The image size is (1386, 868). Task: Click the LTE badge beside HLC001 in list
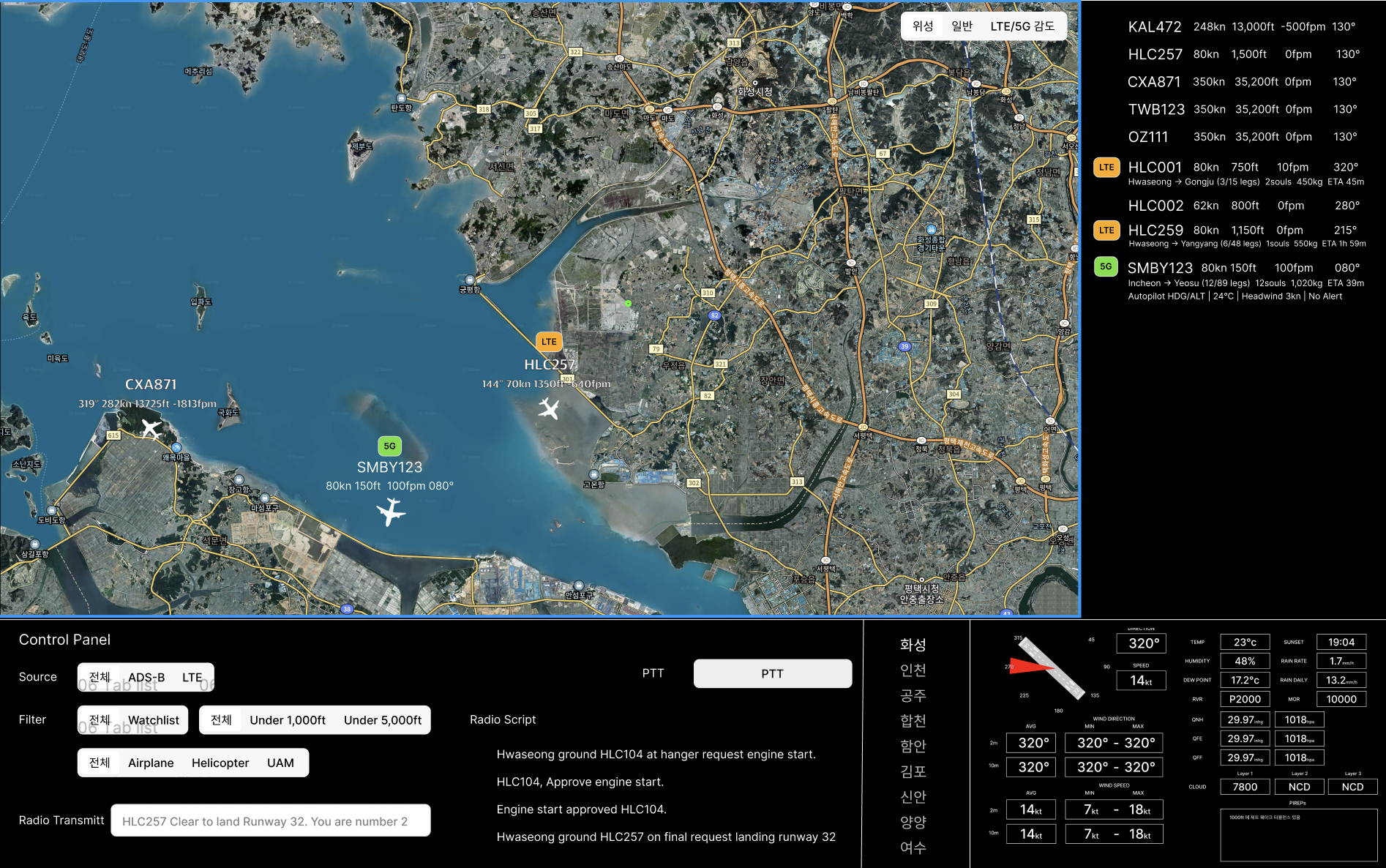coord(1106,168)
